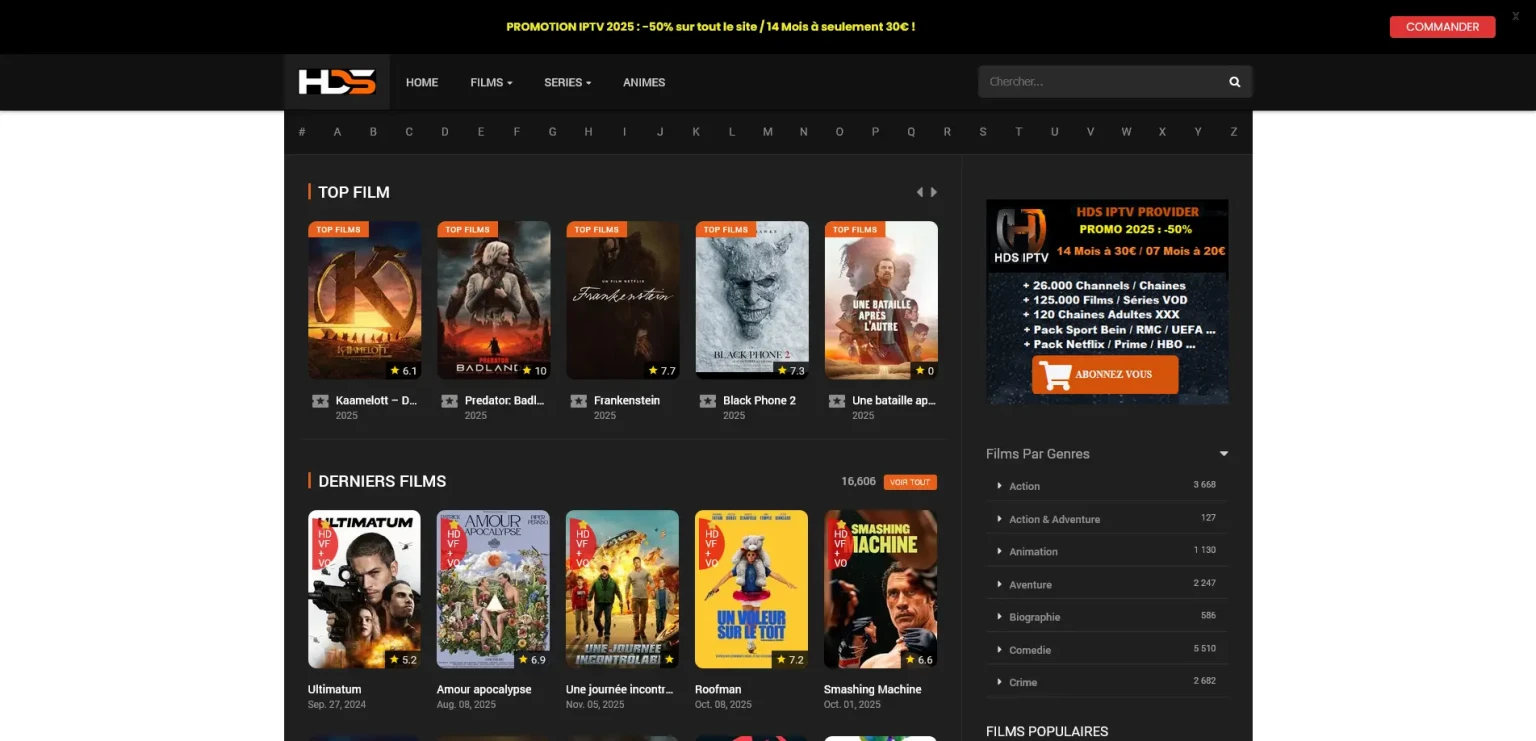Viewport: 1536px width, 741px height.
Task: Filter titles by letter A
Action: pyautogui.click(x=337, y=132)
